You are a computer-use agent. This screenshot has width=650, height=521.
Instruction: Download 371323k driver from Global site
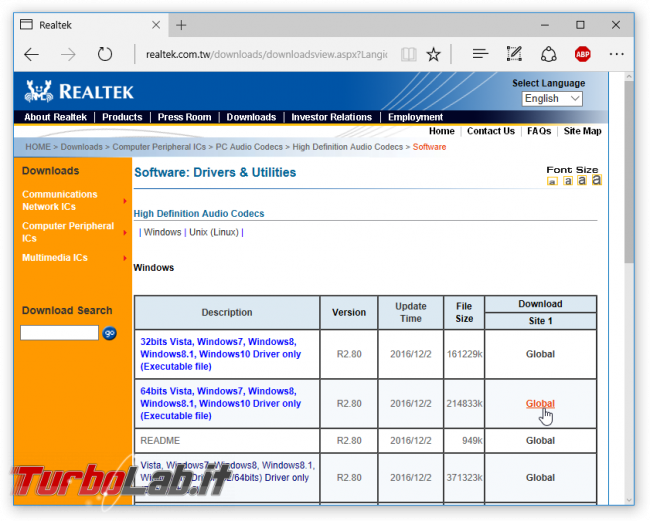click(540, 477)
